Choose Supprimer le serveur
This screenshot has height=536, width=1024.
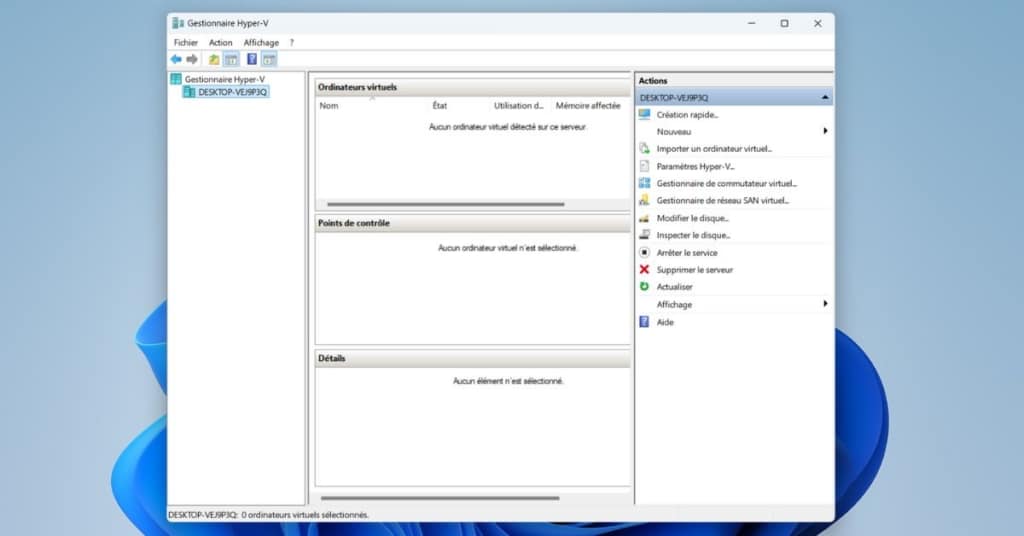(x=694, y=270)
